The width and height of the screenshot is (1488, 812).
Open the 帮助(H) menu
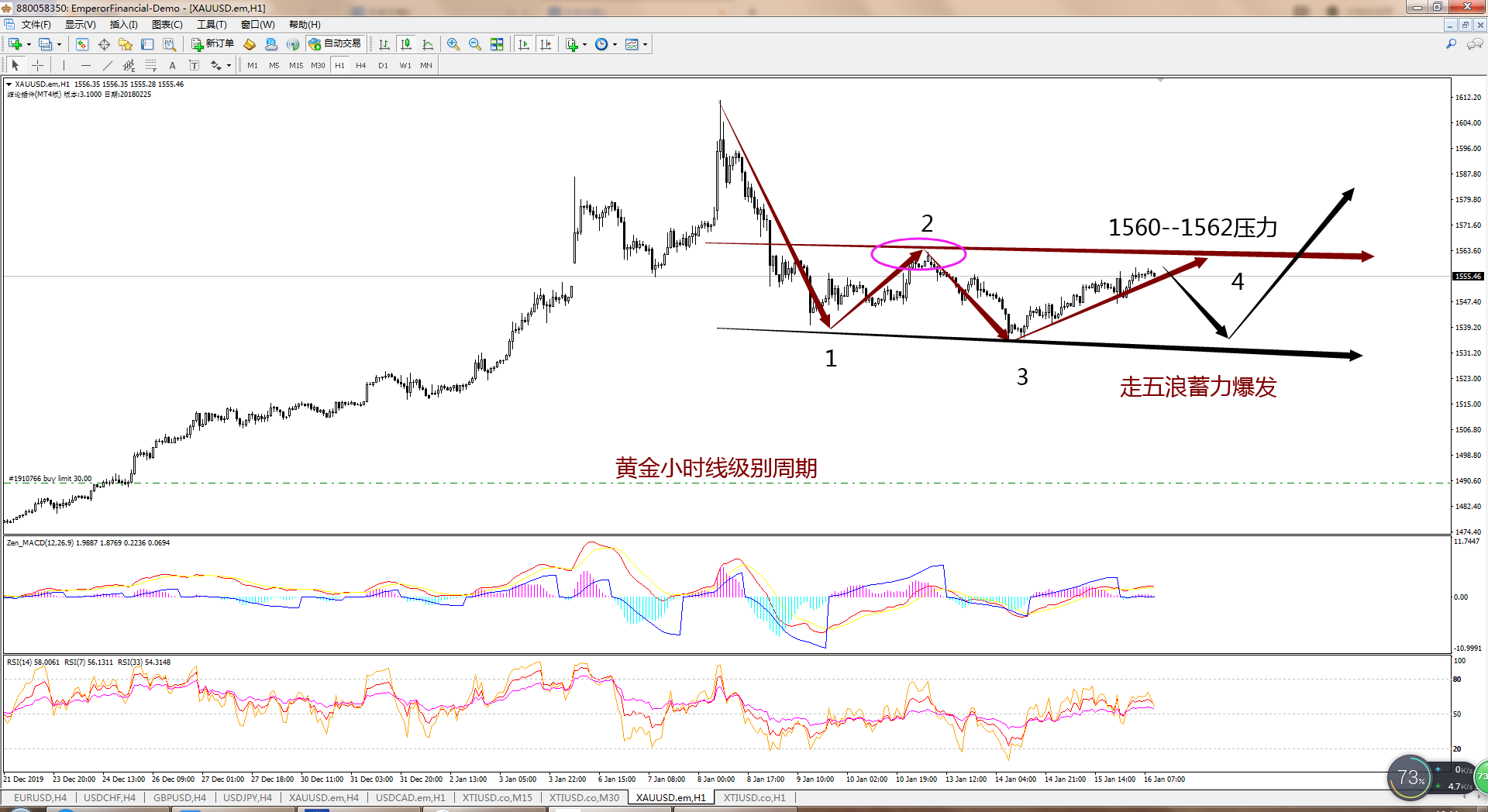tap(304, 25)
